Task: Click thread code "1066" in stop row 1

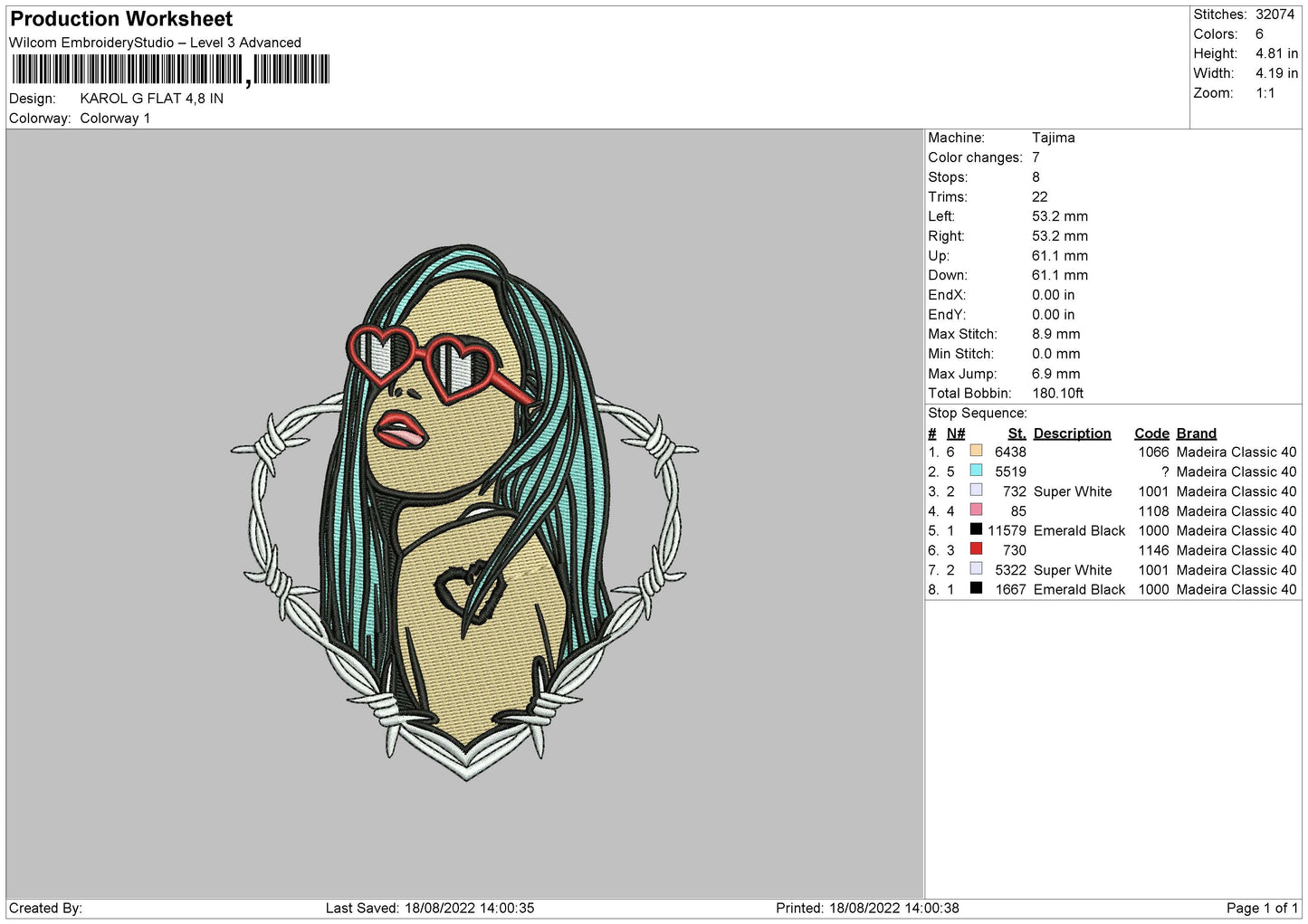Action: click(1154, 452)
